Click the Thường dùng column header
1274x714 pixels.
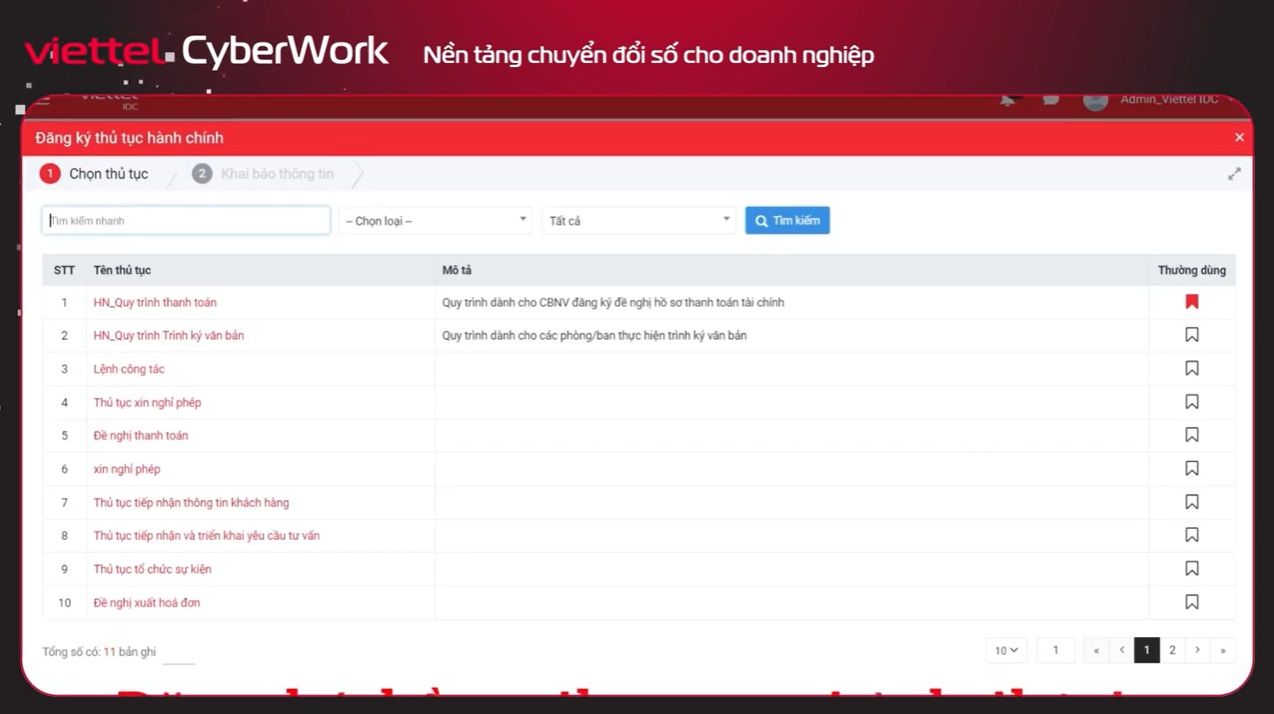point(1191,270)
